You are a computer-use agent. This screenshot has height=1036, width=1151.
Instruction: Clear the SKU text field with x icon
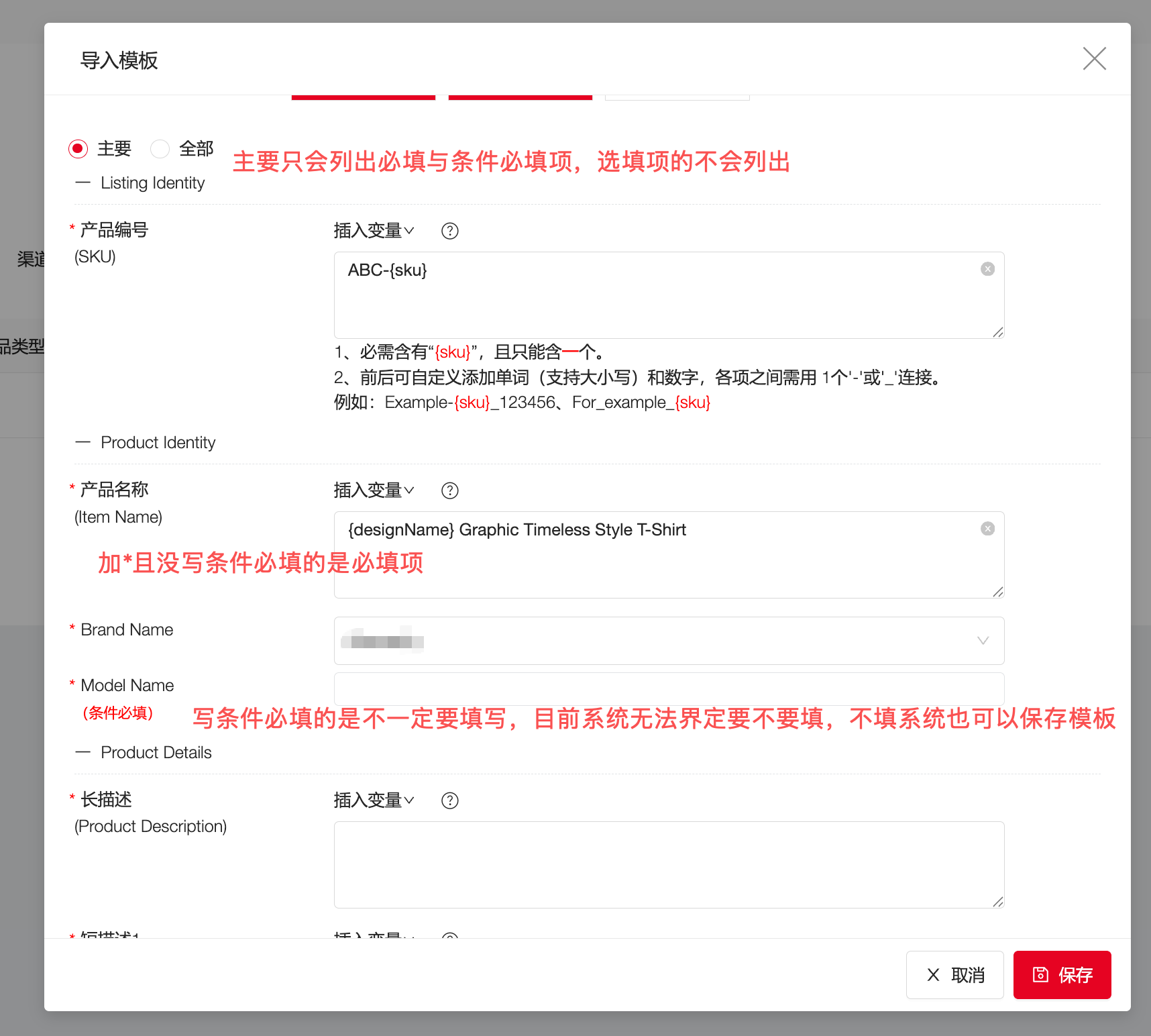[x=987, y=269]
